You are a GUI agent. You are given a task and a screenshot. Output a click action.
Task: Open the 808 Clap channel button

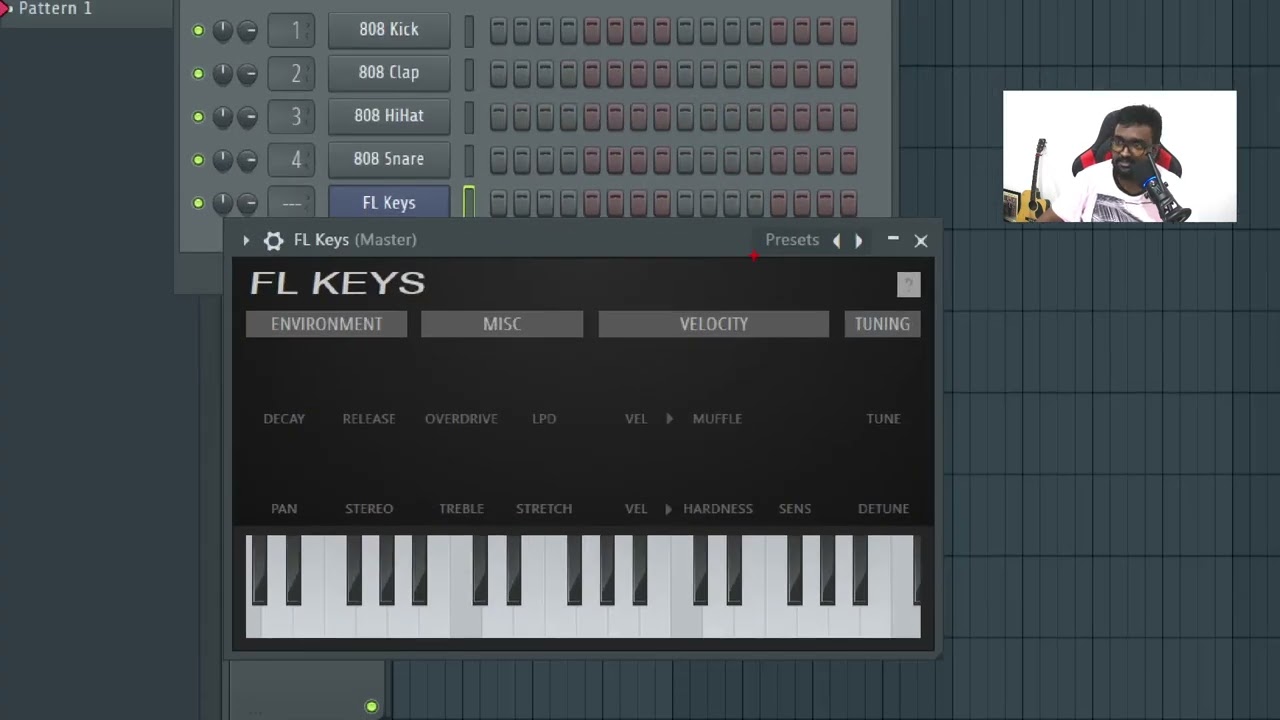389,73
